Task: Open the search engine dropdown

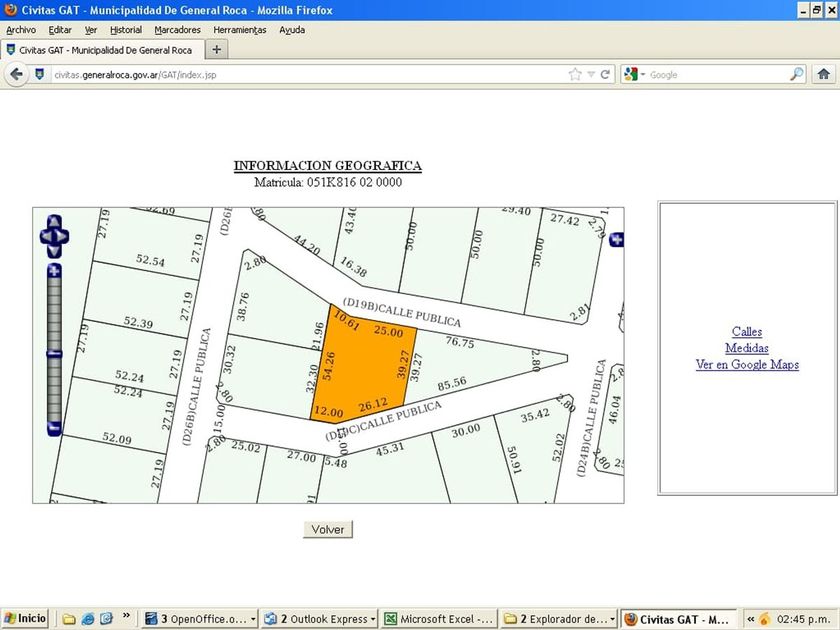Action: pyautogui.click(x=643, y=74)
